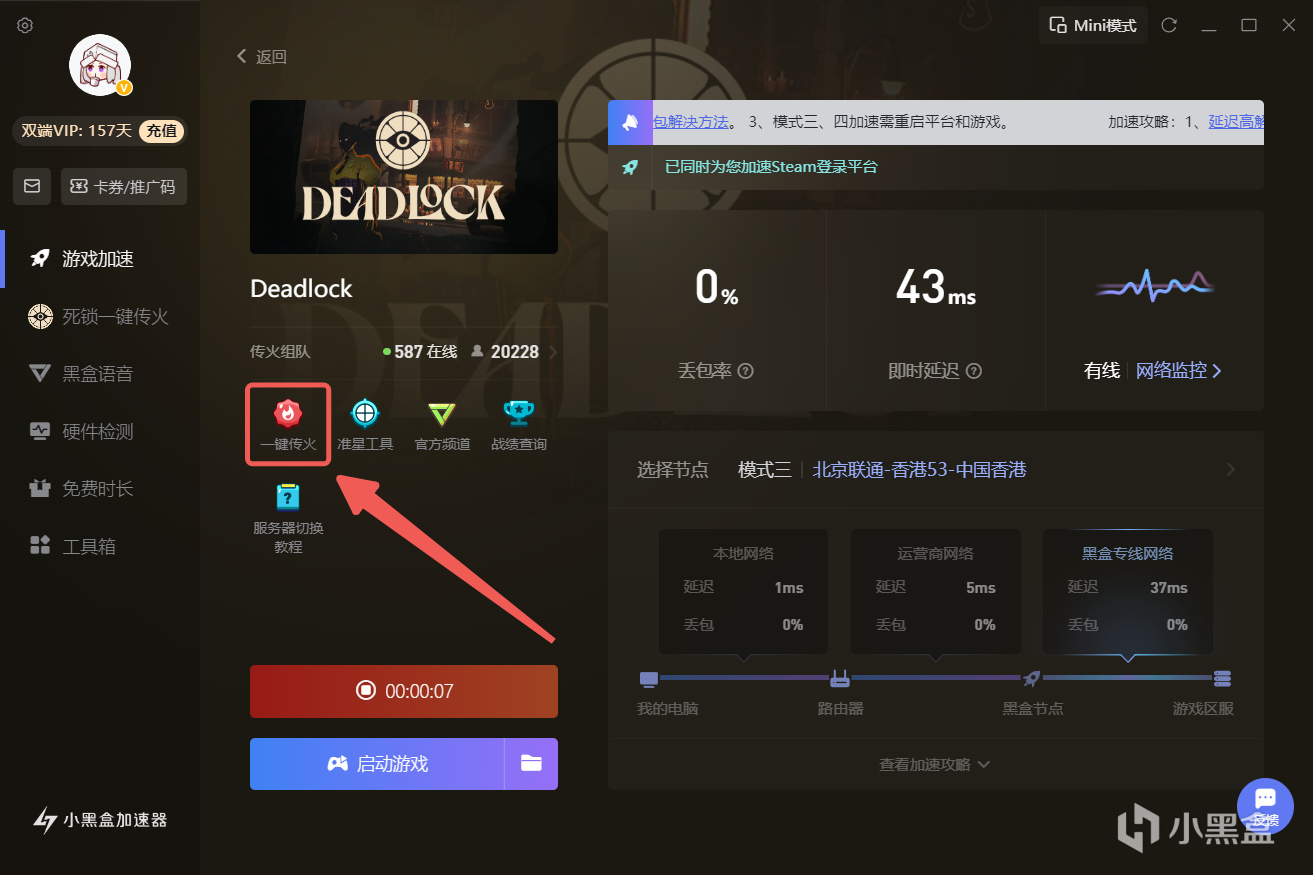Open 硬件检测 in the sidebar
The image size is (1313, 875).
tap(100, 432)
